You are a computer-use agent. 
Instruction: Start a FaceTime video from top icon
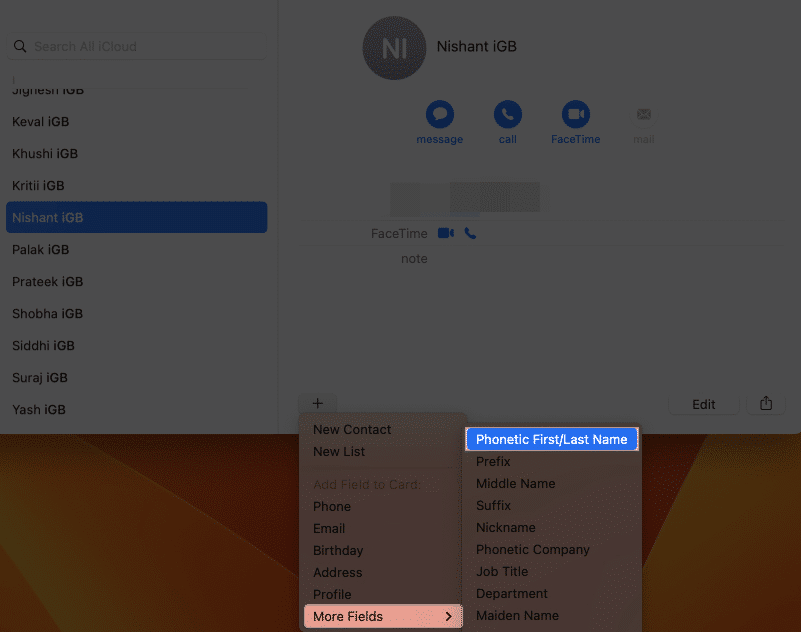pyautogui.click(x=576, y=114)
